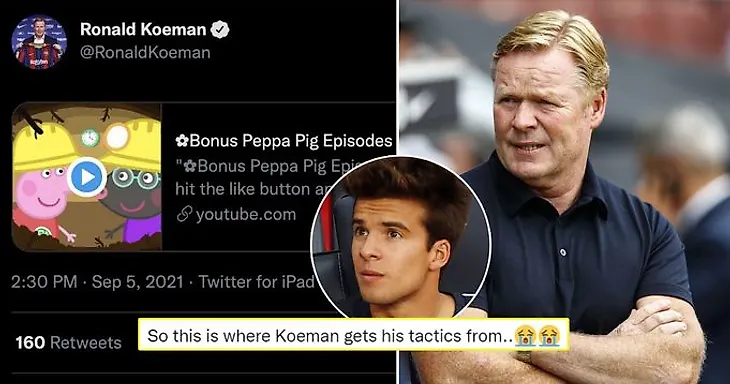The width and height of the screenshot is (730, 384).
Task: Click the chain link icon beside youtube.com
Action: pyautogui.click(x=184, y=214)
